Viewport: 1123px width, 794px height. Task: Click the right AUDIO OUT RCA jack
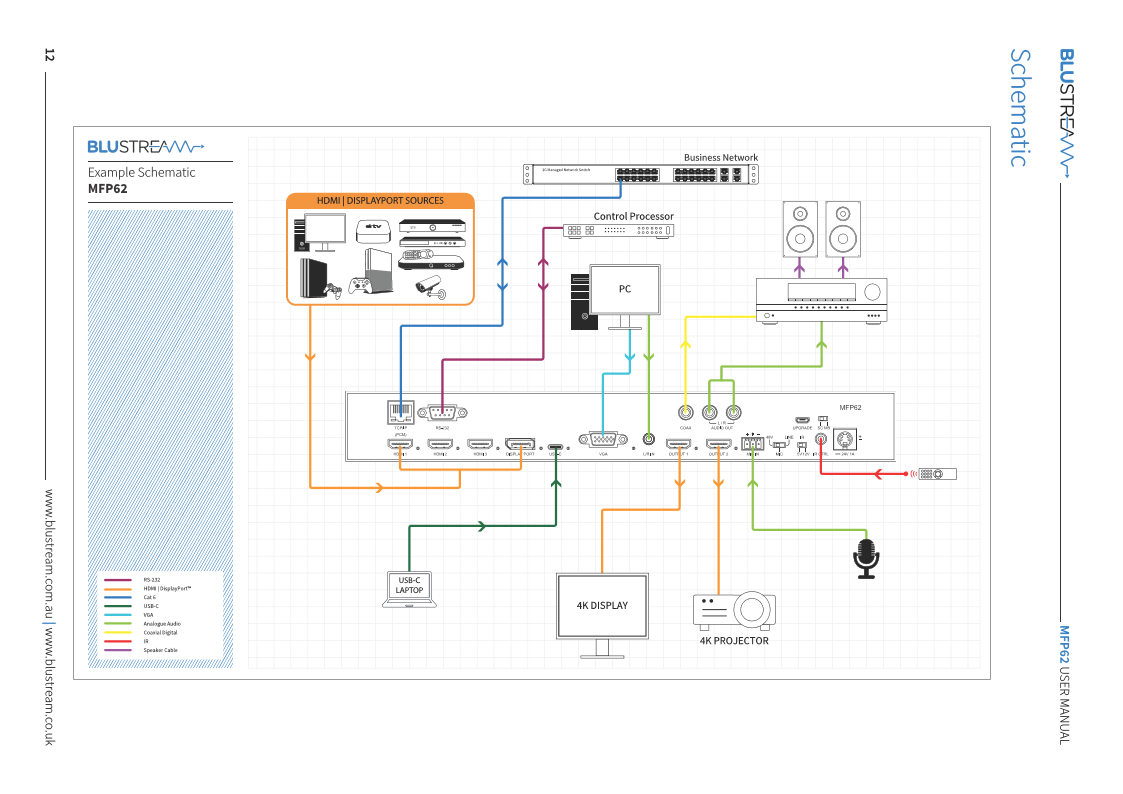tap(733, 412)
